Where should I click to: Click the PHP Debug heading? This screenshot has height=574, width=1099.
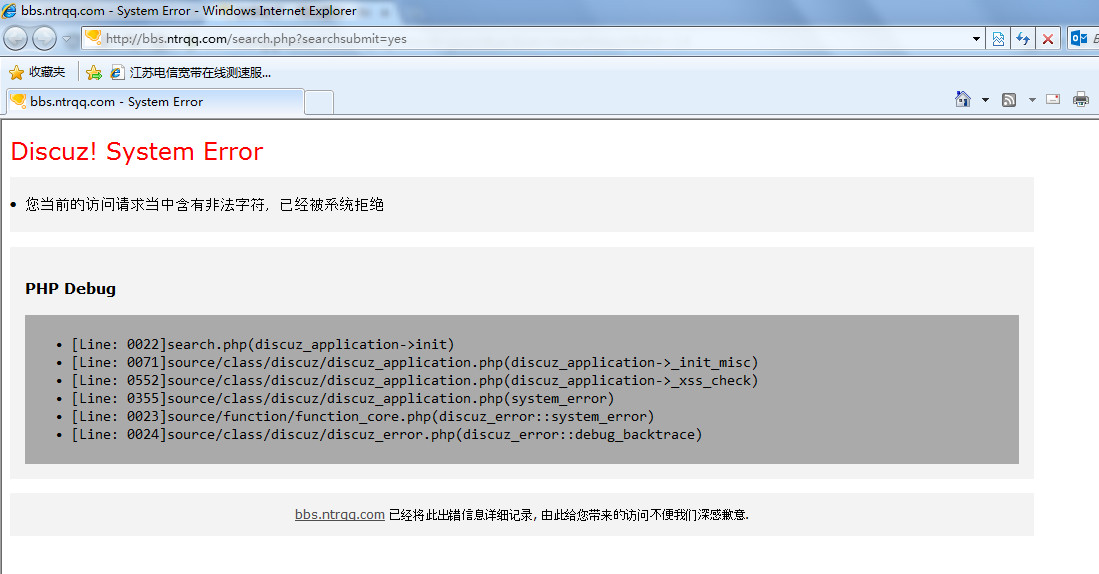tap(70, 289)
